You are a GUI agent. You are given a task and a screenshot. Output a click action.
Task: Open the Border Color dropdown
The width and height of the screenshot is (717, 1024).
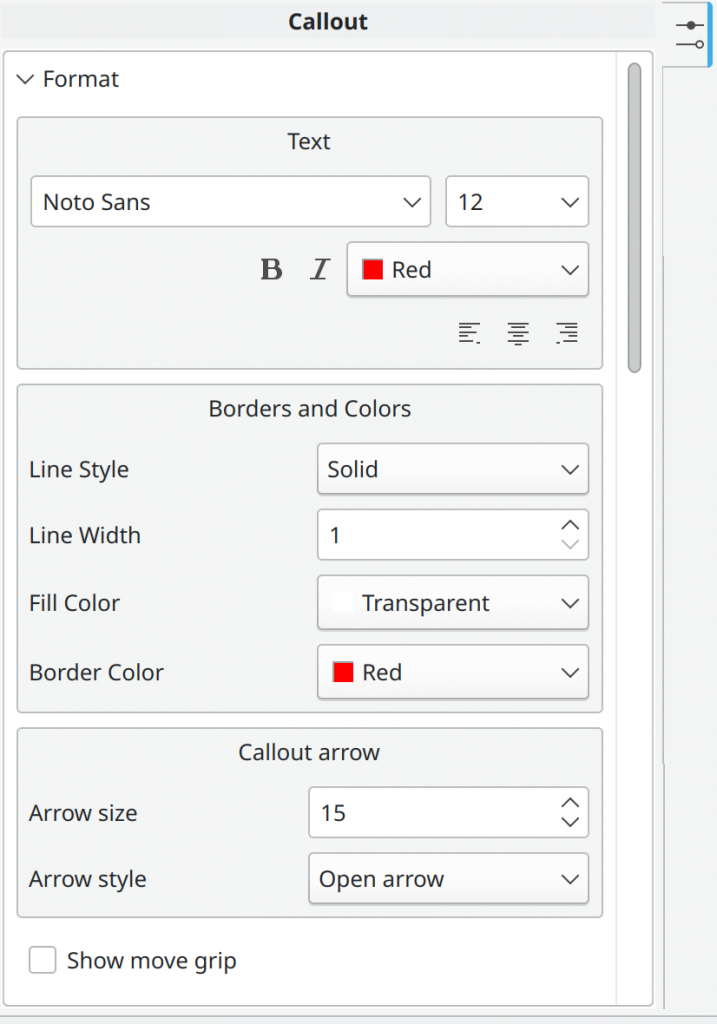pos(452,672)
